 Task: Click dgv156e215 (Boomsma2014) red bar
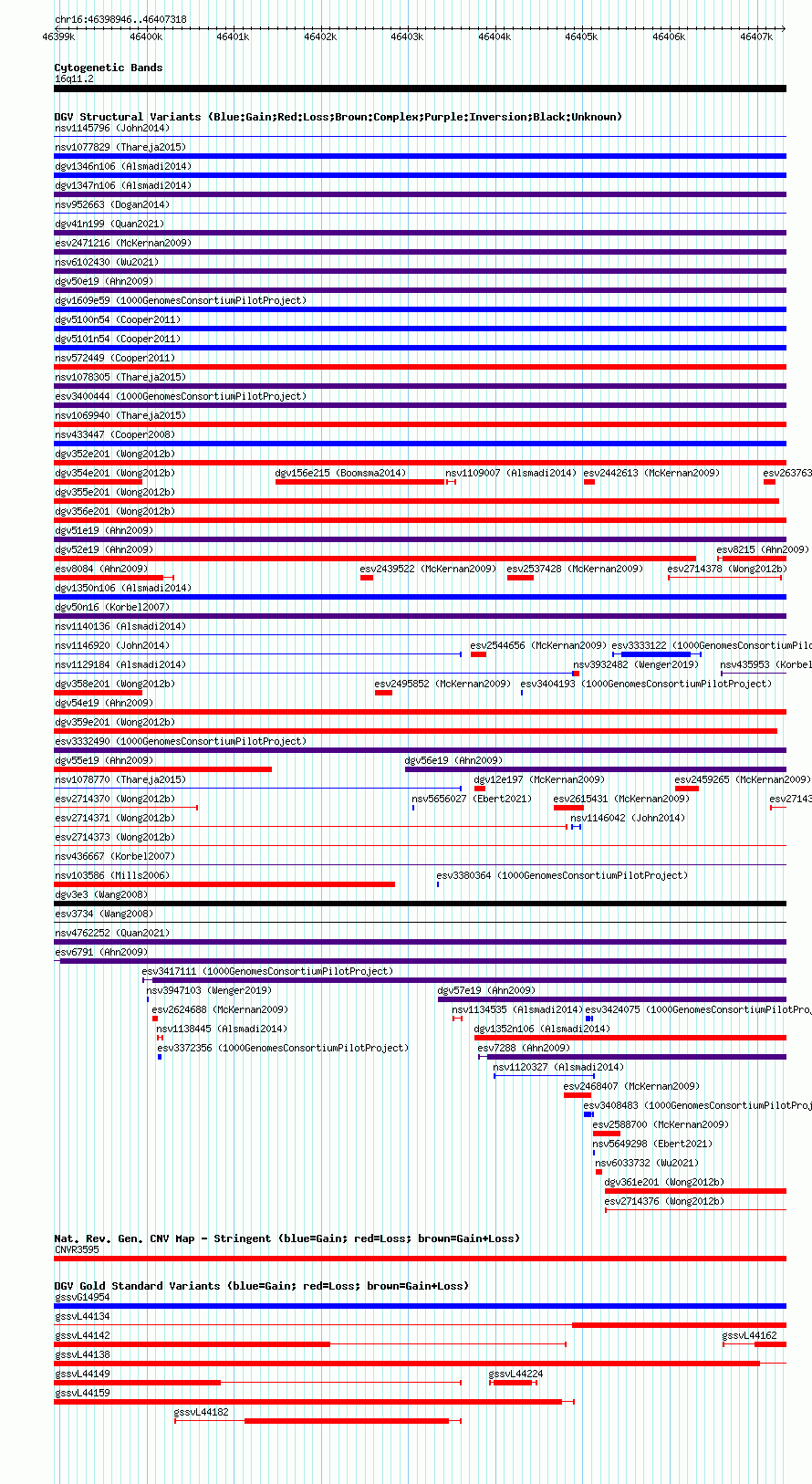coord(359,482)
